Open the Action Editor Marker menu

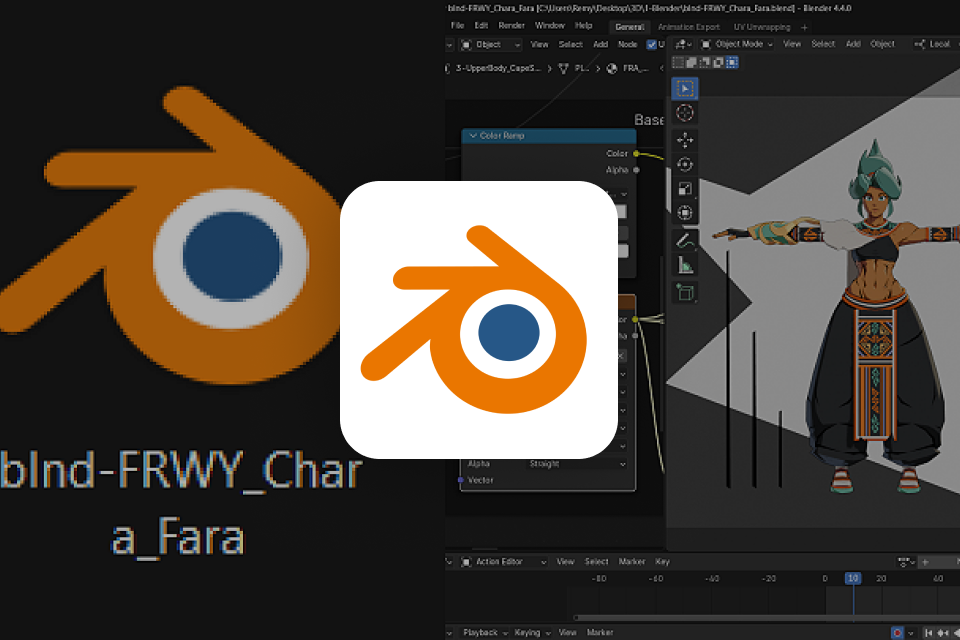point(632,562)
